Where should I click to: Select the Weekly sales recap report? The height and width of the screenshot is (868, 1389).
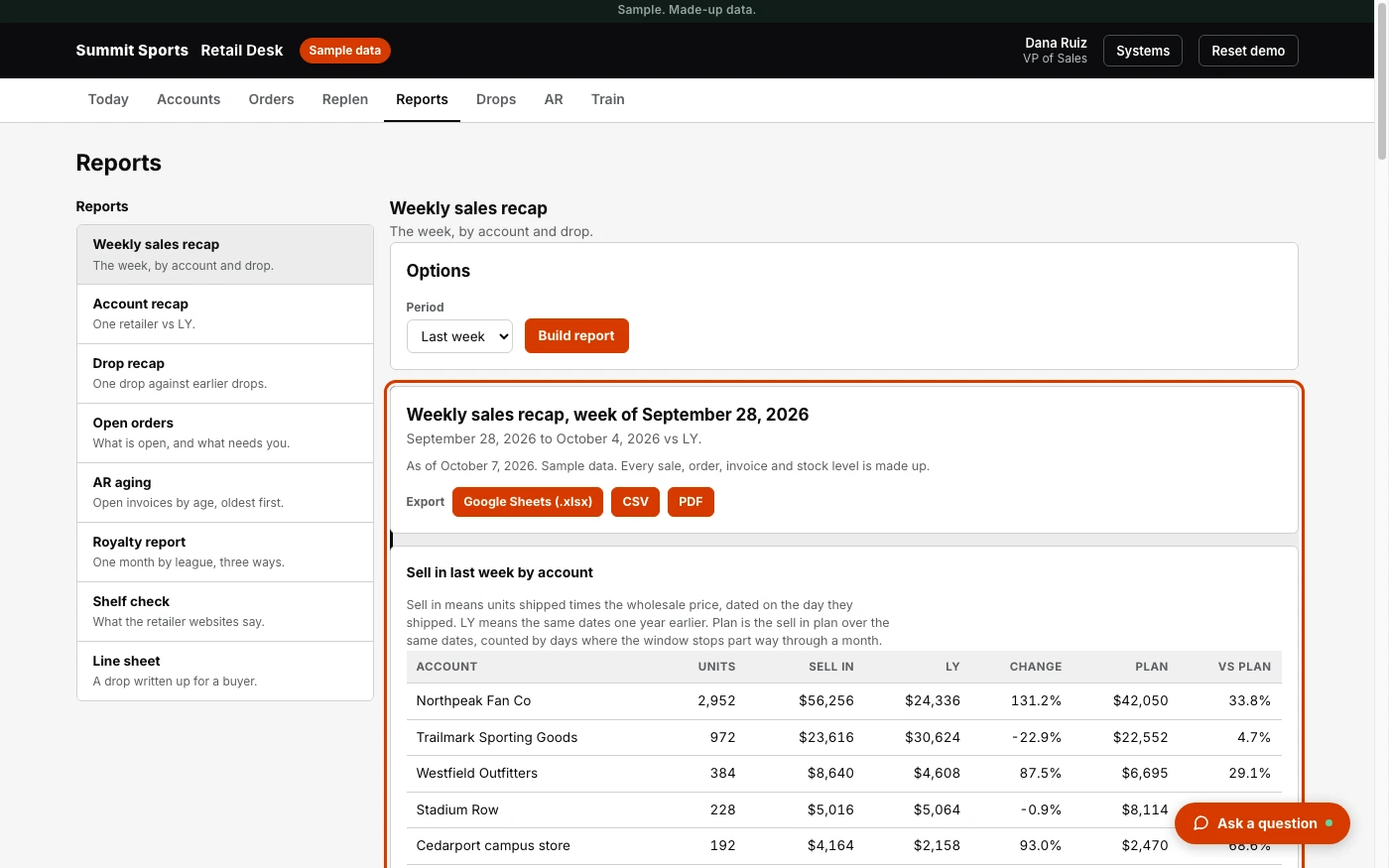pyautogui.click(x=225, y=255)
